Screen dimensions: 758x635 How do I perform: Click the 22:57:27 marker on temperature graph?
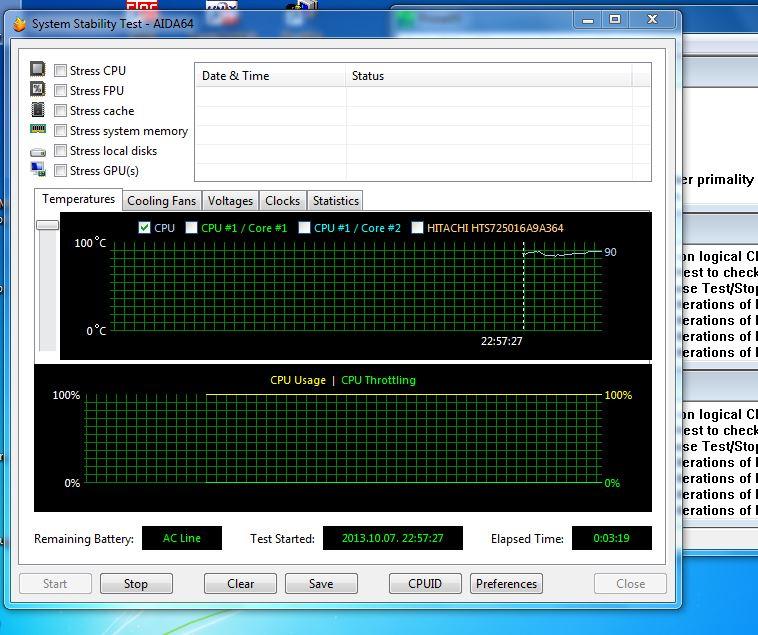tap(501, 341)
